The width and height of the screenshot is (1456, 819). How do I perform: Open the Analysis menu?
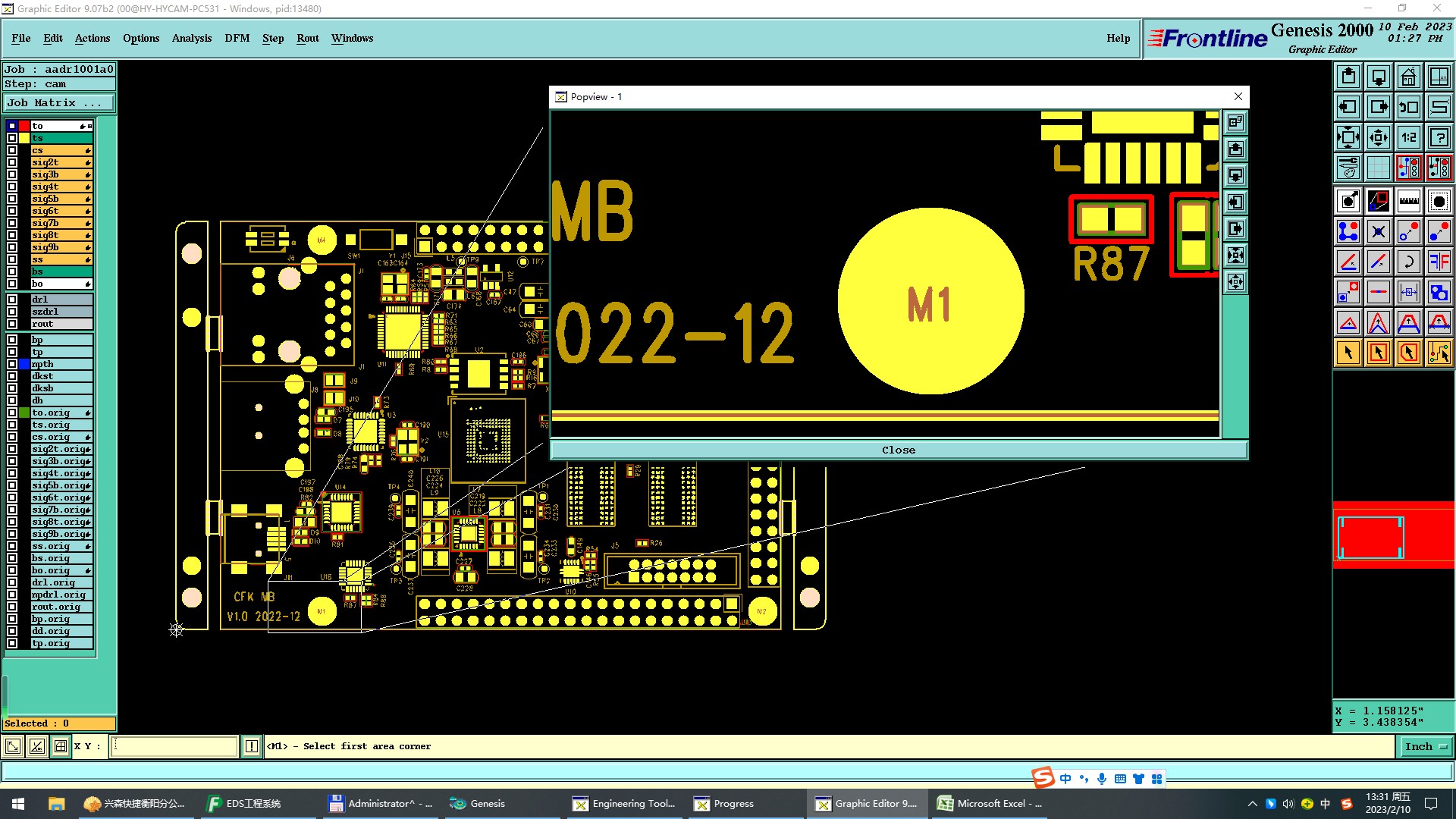pyautogui.click(x=192, y=38)
